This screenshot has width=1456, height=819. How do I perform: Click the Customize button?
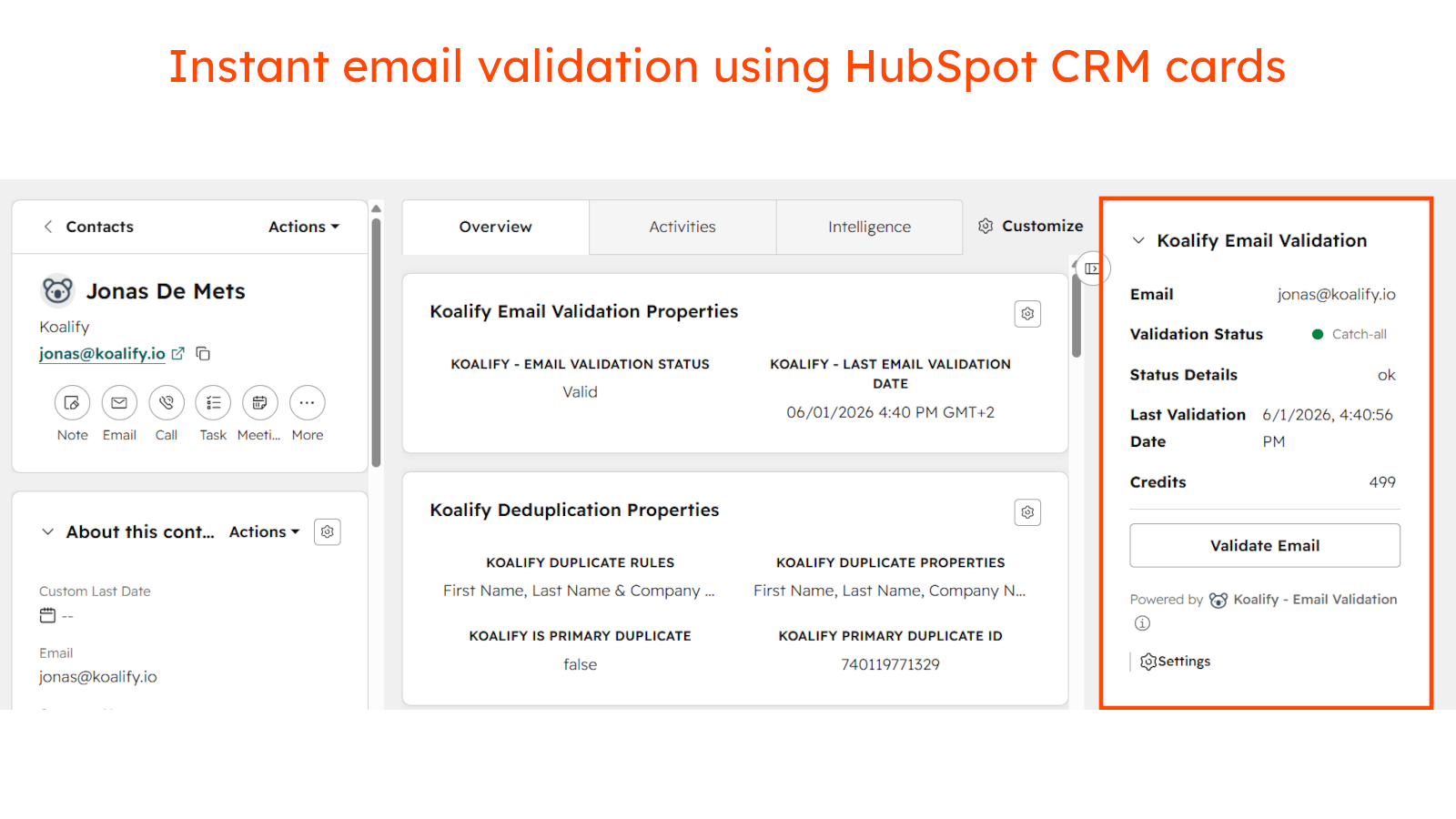1030,226
